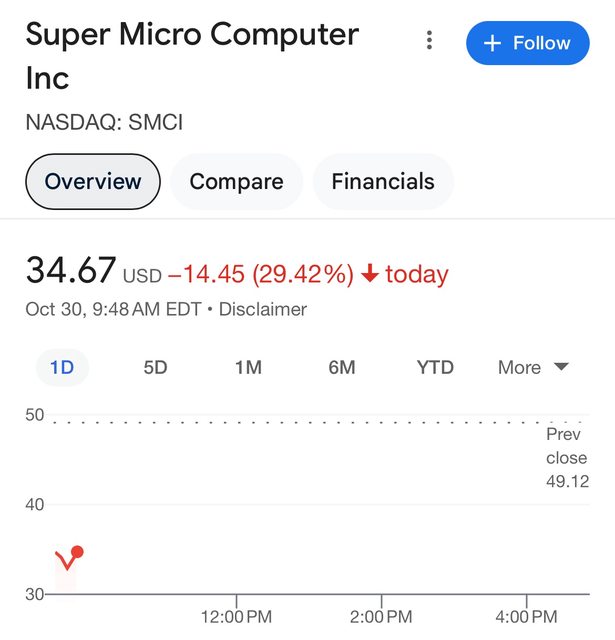Click the plus icon on Follow button
Screen dimensions: 615x640
click(x=492, y=43)
